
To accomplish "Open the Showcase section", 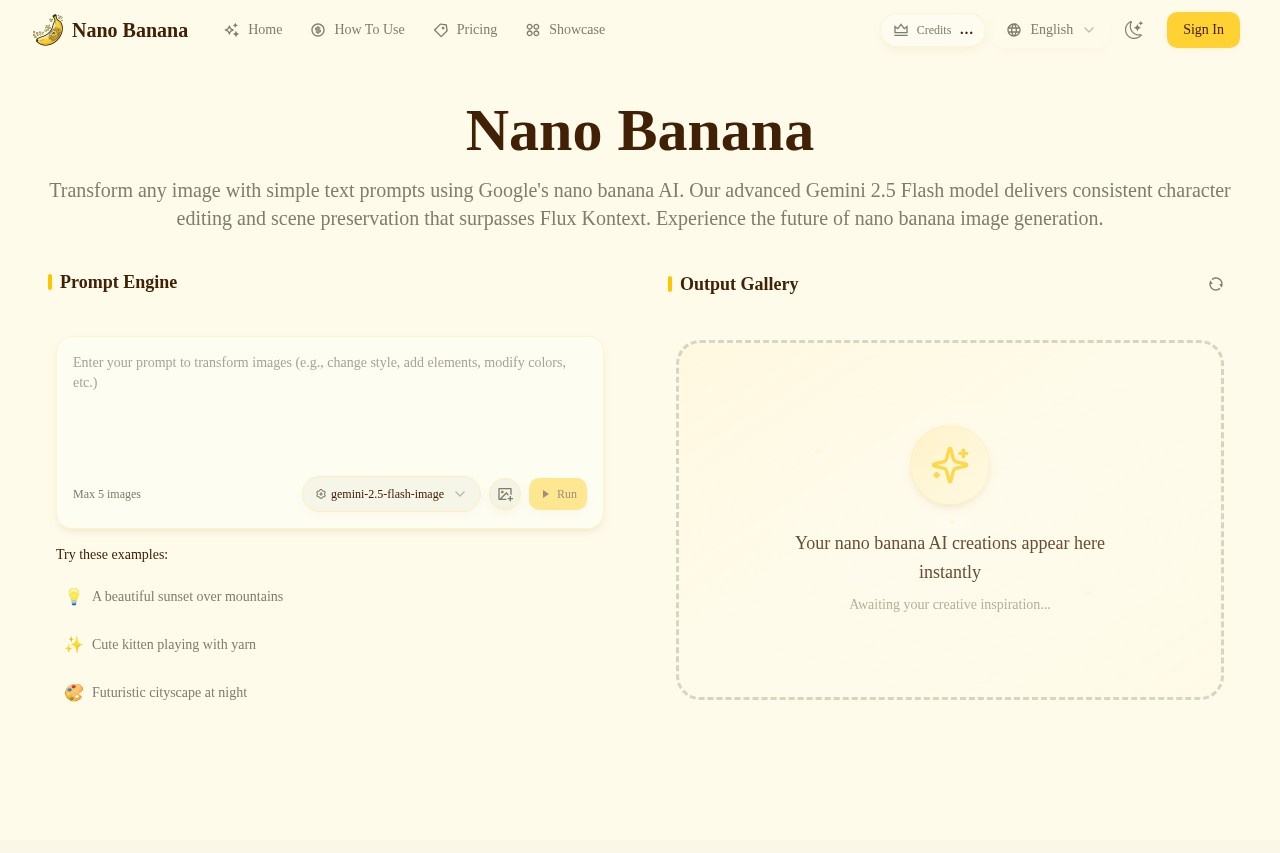I will coord(577,30).
